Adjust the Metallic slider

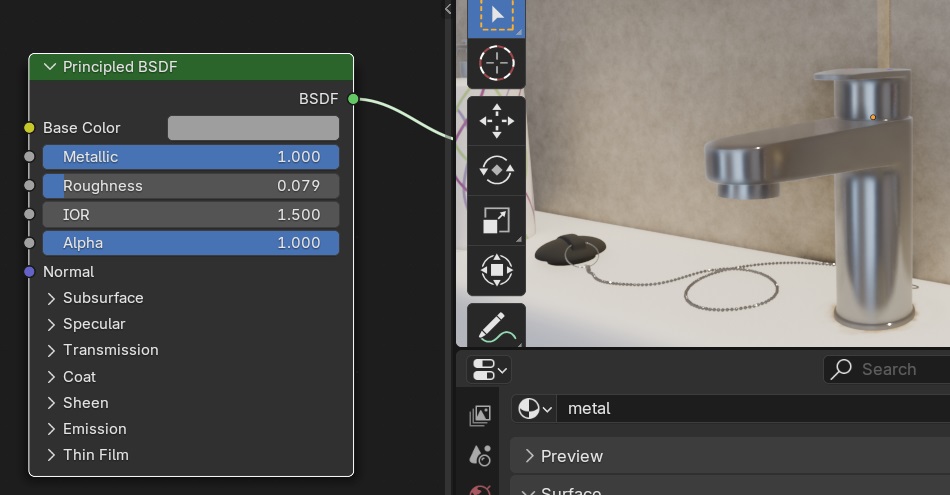pos(191,157)
